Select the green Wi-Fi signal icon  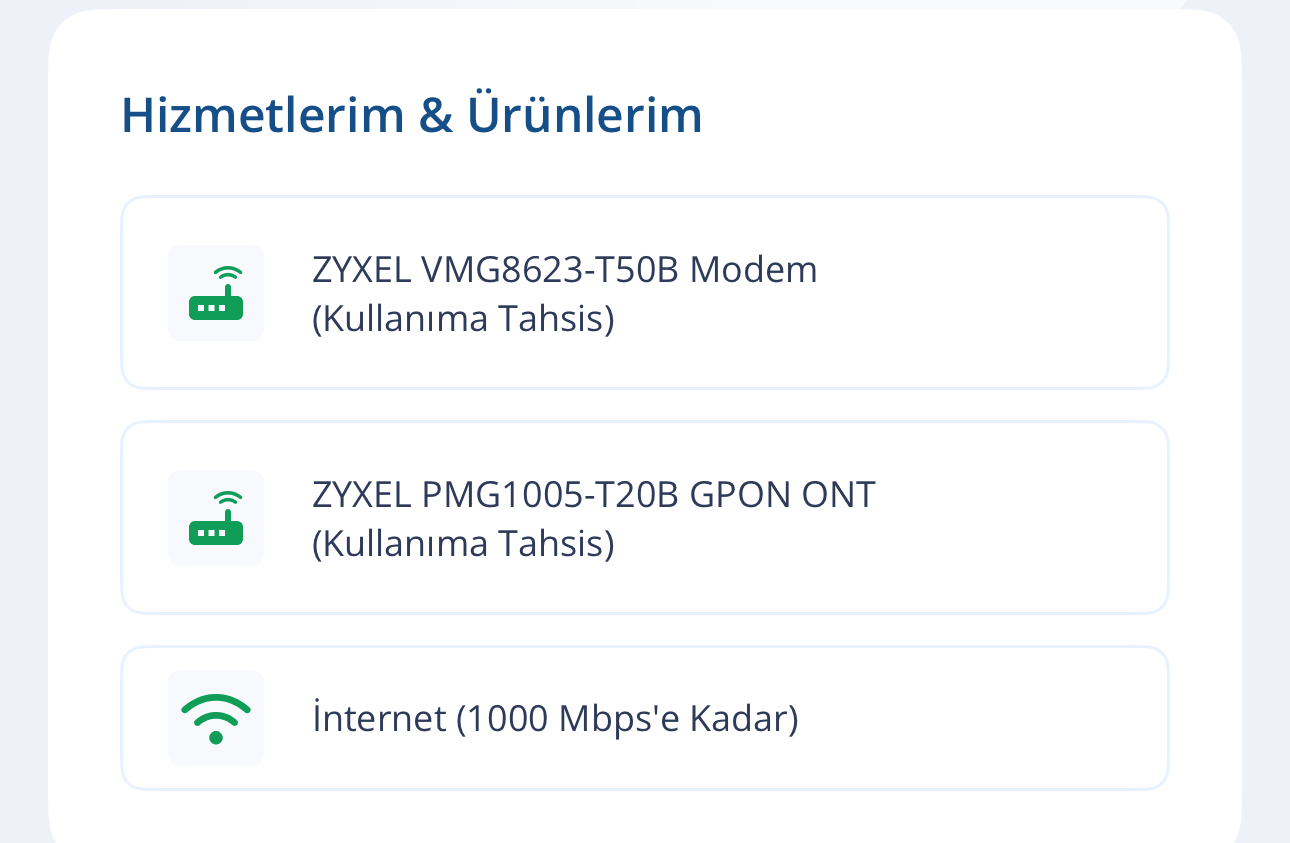pos(216,718)
